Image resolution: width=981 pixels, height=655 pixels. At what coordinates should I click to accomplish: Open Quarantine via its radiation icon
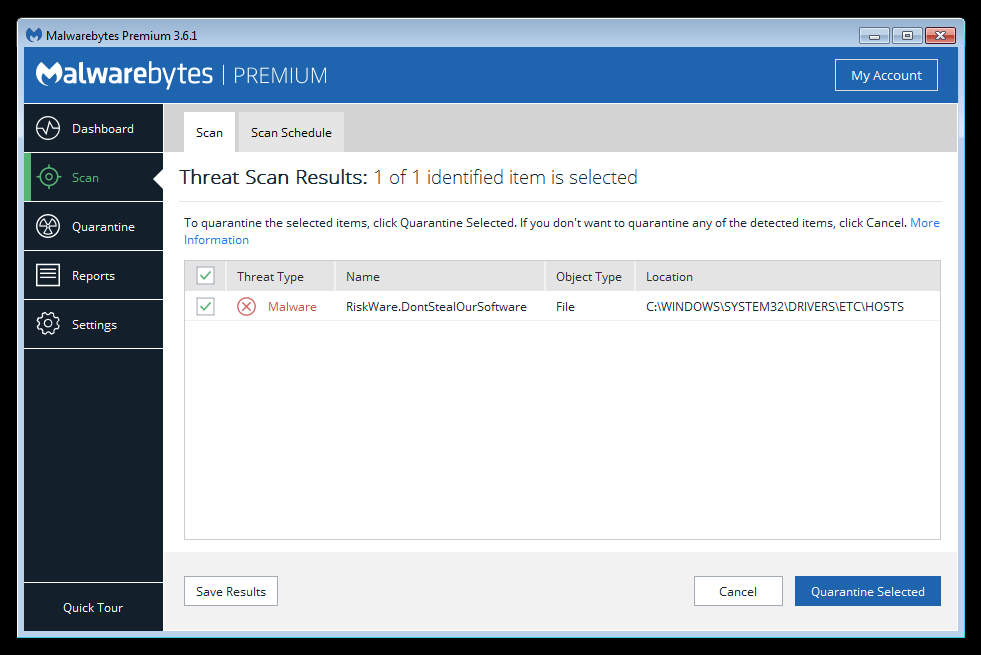point(48,227)
